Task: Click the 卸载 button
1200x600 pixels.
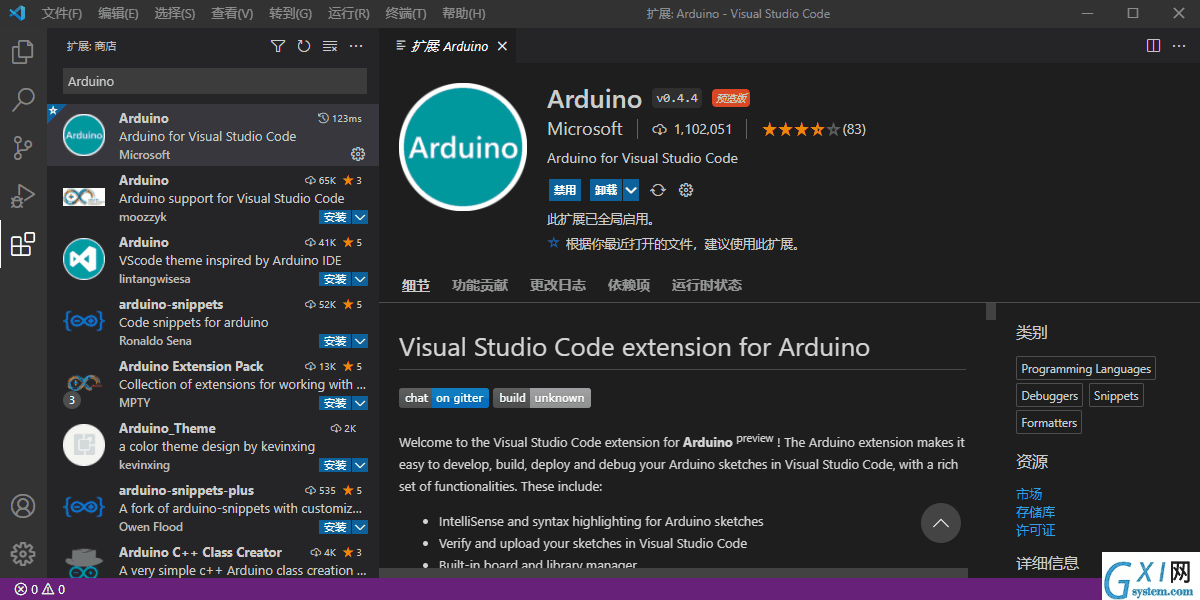Action: click(606, 190)
